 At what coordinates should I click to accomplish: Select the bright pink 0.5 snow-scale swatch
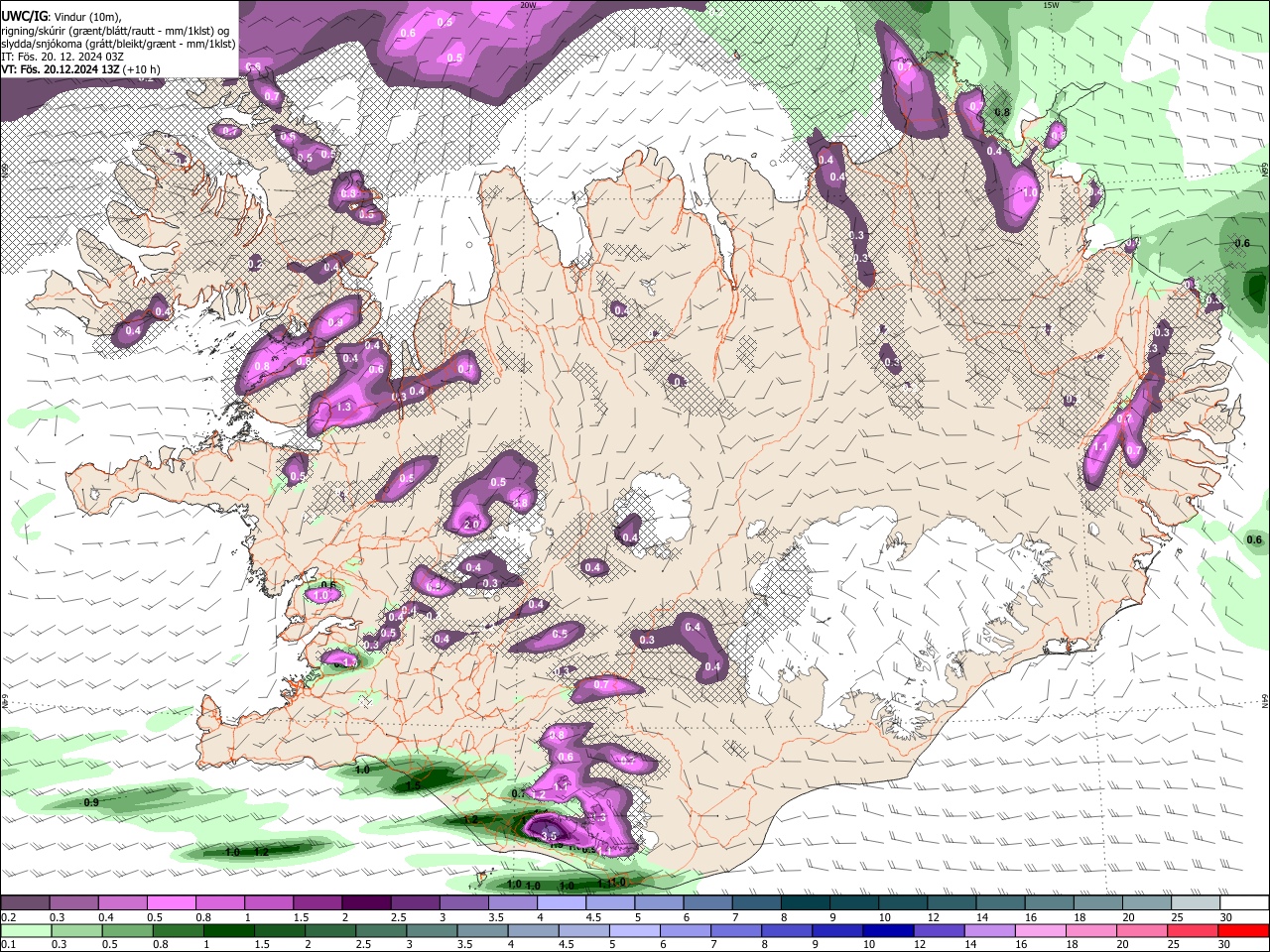[x=173, y=903]
